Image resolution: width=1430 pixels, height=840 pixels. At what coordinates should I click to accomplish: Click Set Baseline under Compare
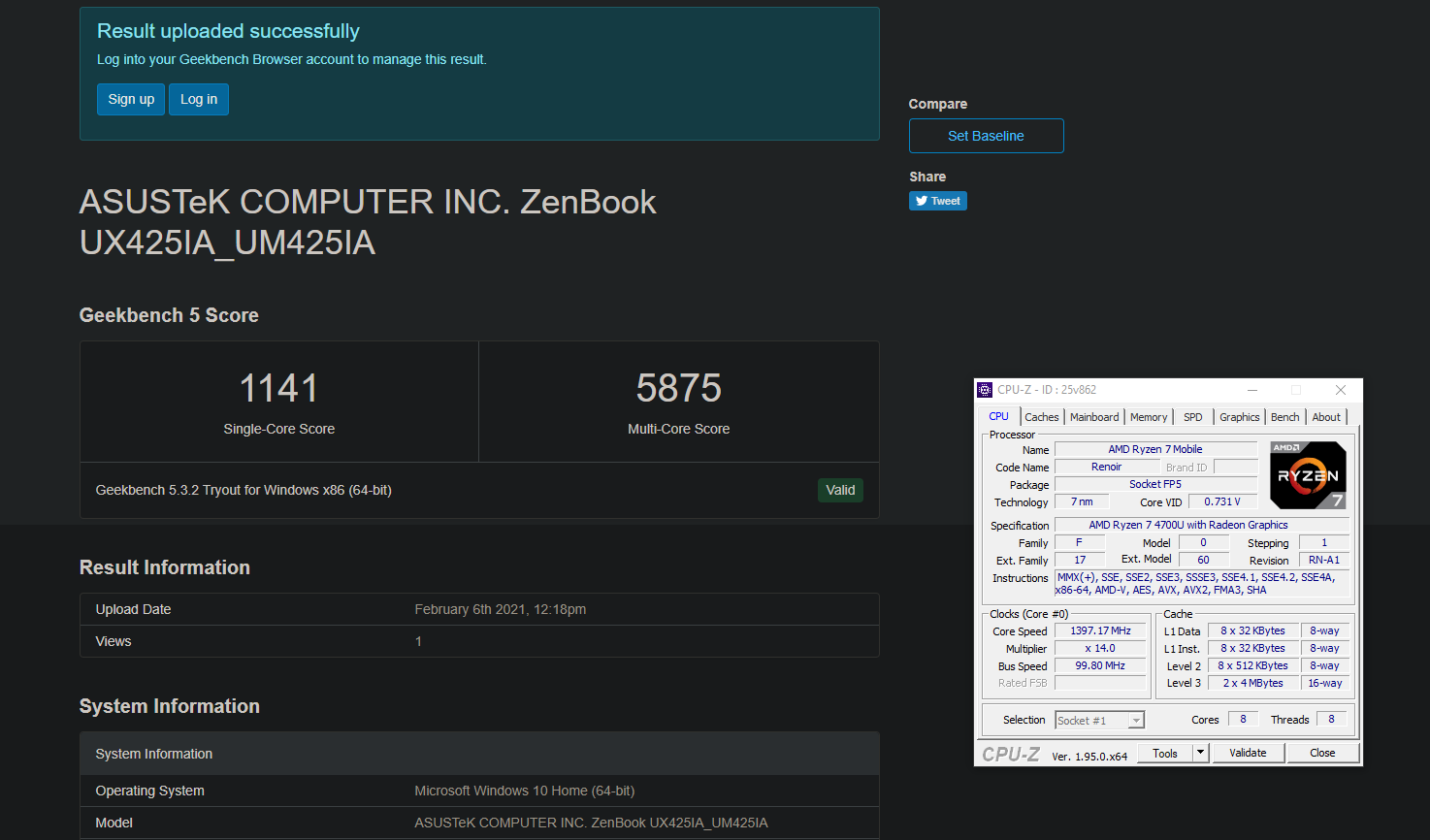(986, 136)
